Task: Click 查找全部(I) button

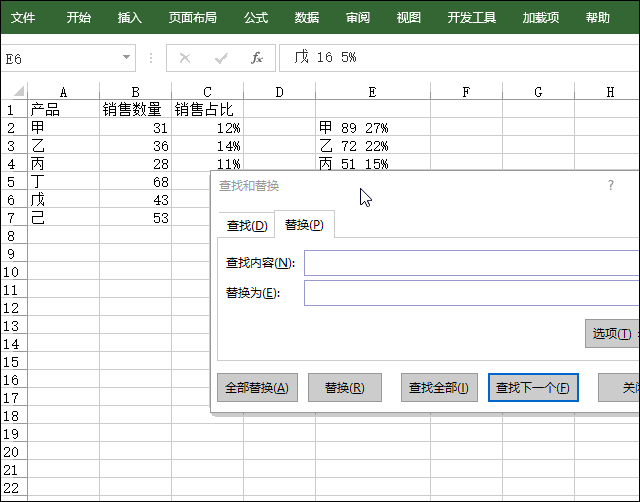Action: (x=439, y=387)
